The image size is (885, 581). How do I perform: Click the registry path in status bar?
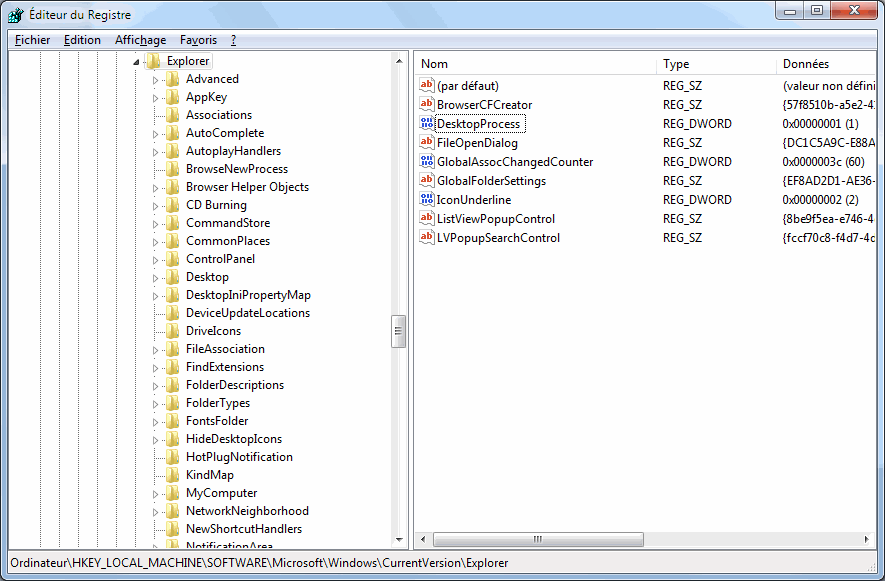(260, 563)
